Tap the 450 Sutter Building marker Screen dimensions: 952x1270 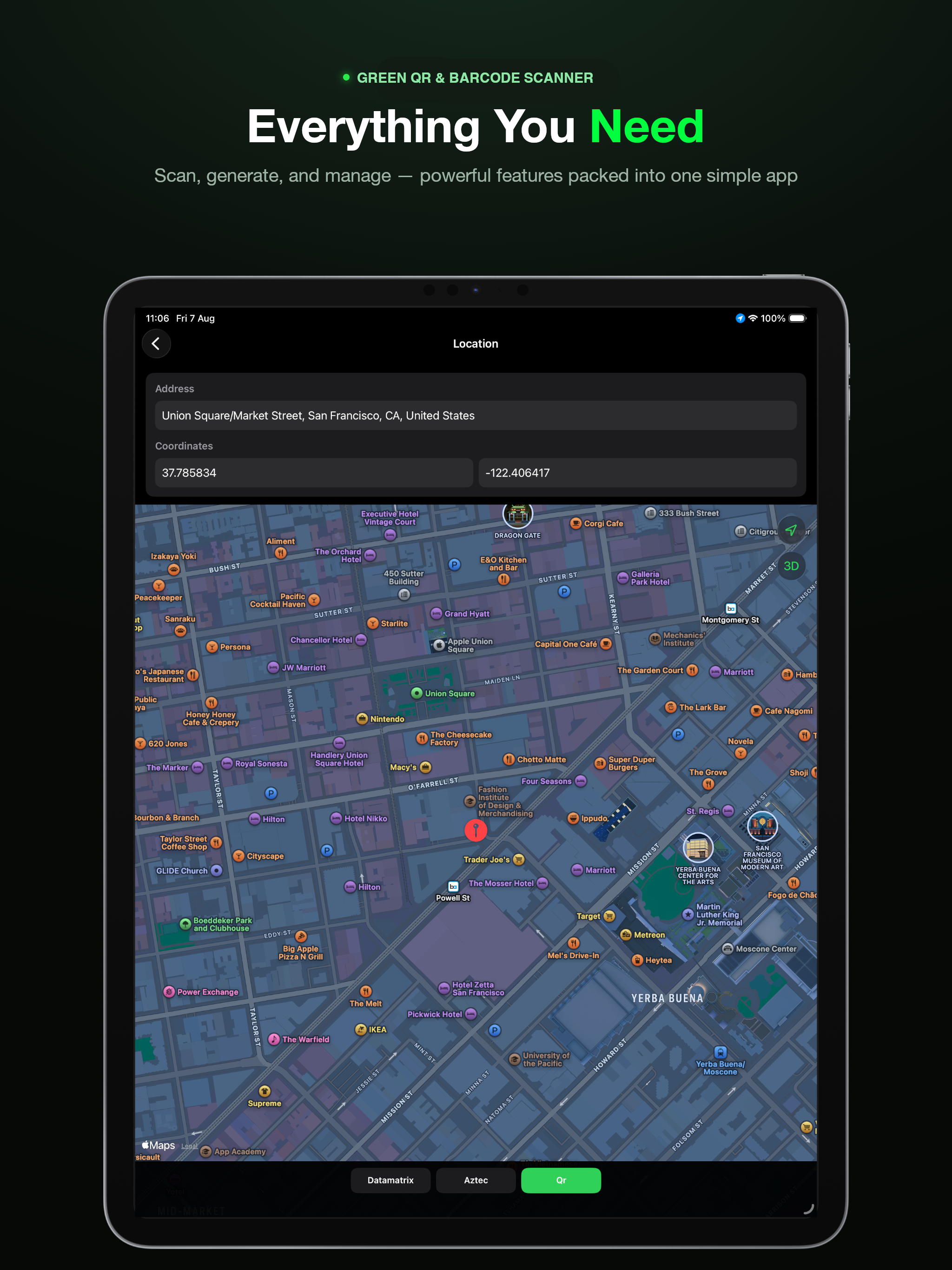coord(404,594)
